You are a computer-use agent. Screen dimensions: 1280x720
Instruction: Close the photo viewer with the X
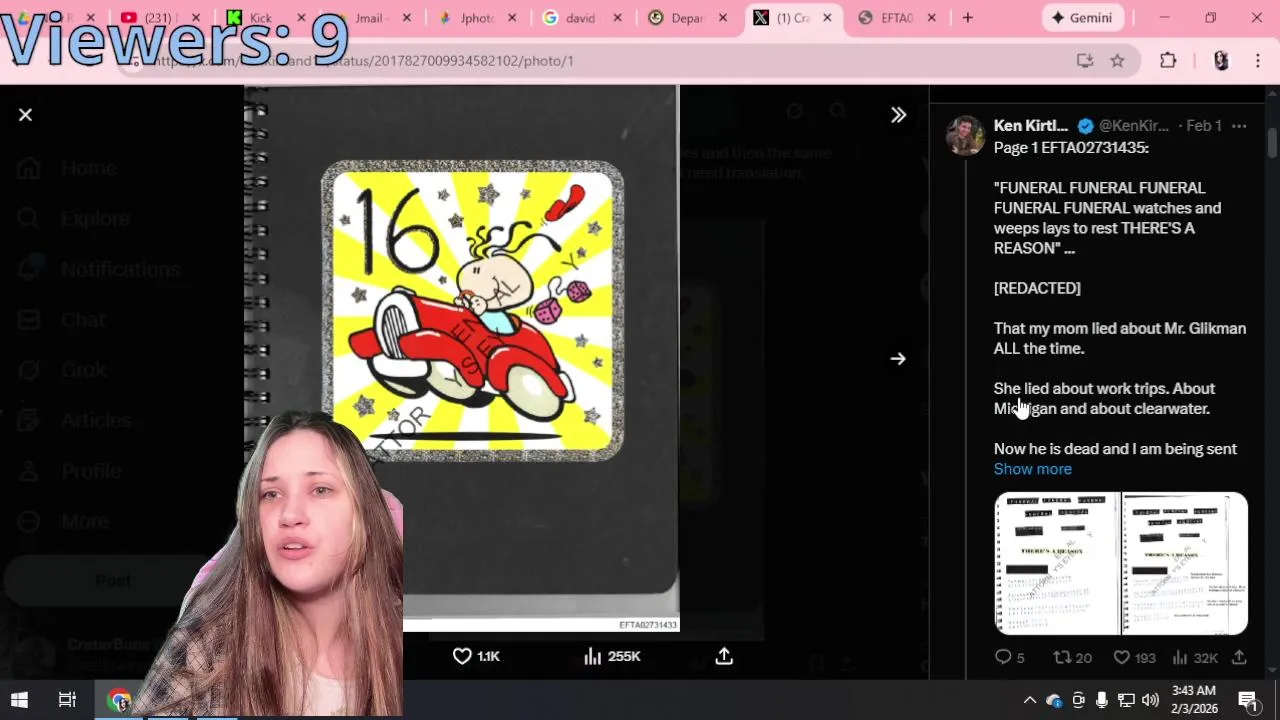[x=25, y=115]
